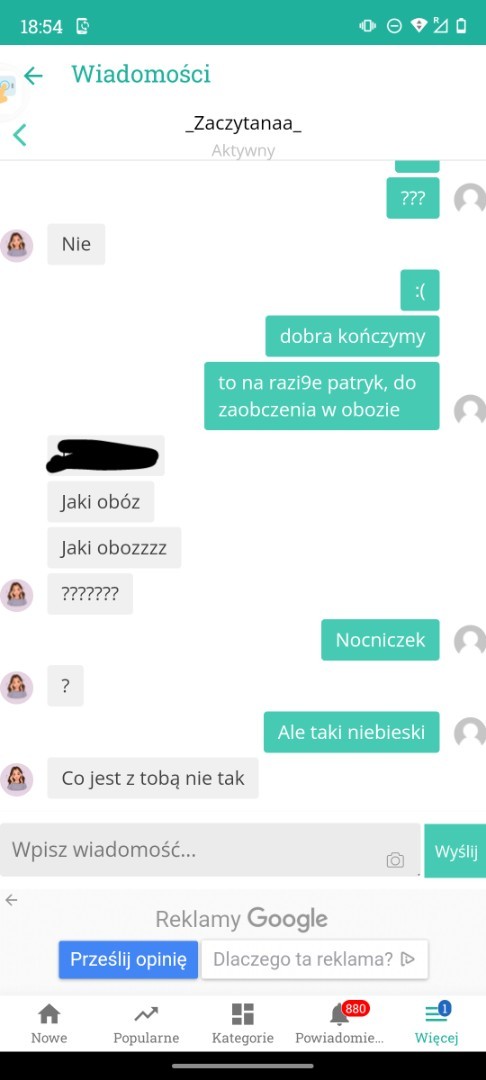Image resolution: width=486 pixels, height=1080 pixels.
Task: Switch to the Popularne tab
Action: 146,1023
